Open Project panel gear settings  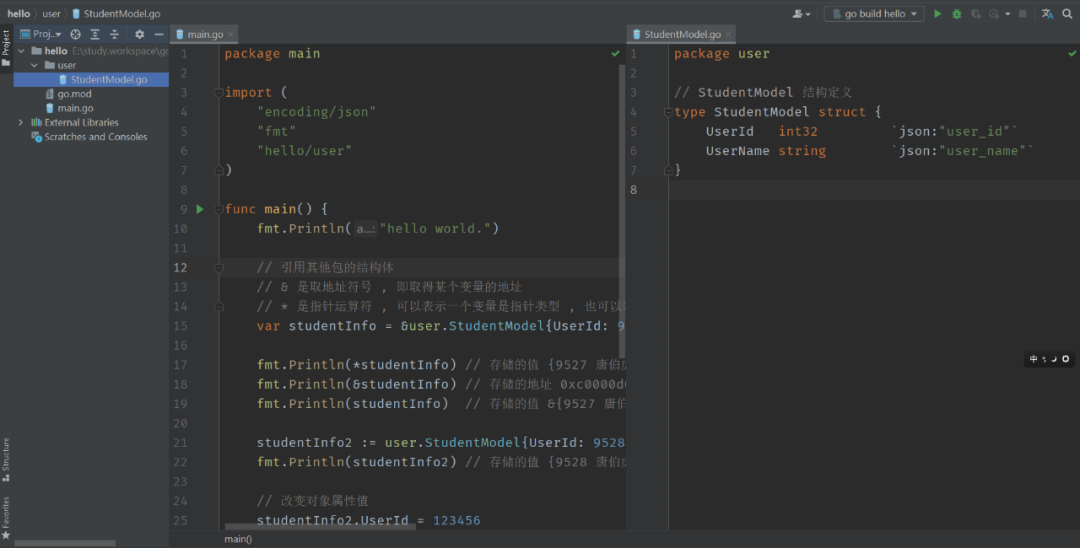pos(140,34)
